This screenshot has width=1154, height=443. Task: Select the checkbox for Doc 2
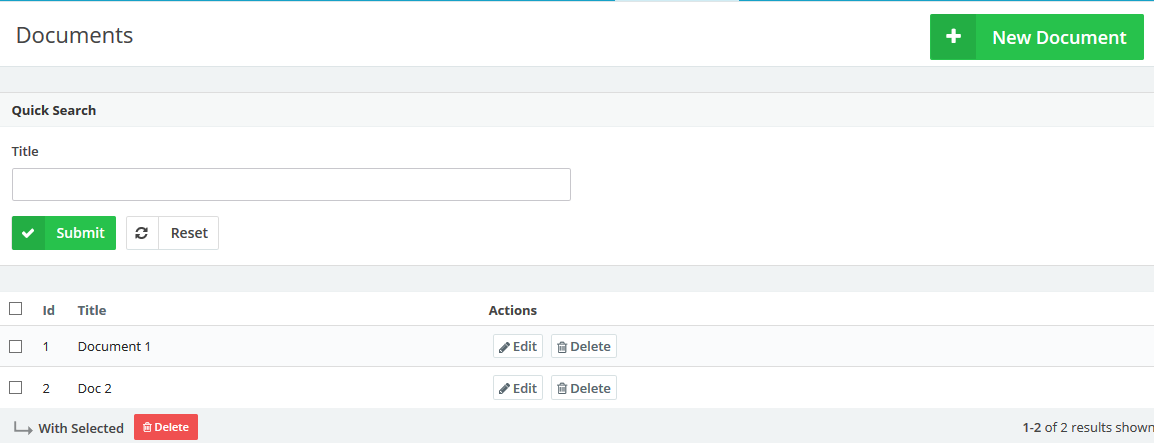click(x=16, y=388)
